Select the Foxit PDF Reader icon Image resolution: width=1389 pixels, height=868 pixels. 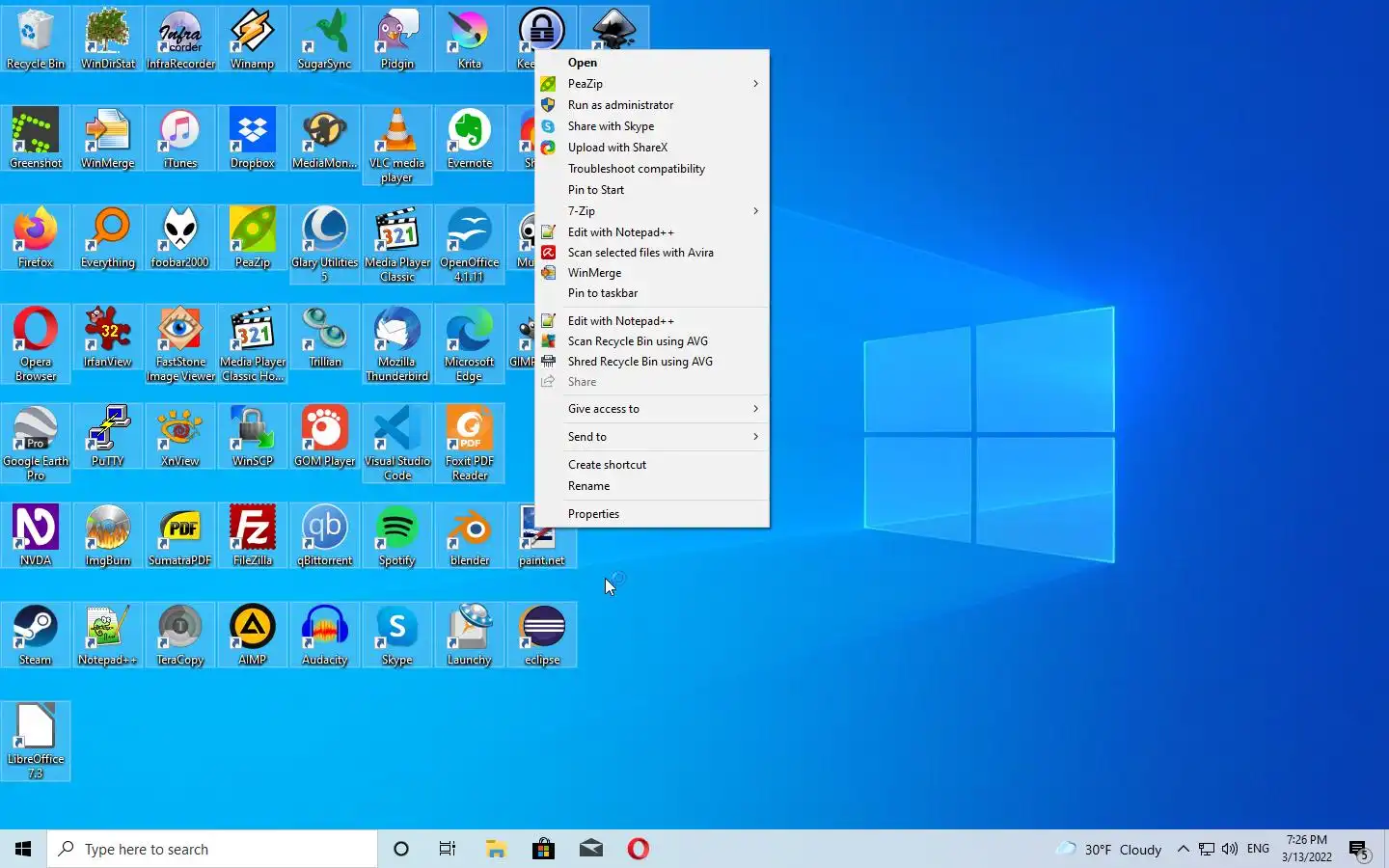click(x=470, y=444)
